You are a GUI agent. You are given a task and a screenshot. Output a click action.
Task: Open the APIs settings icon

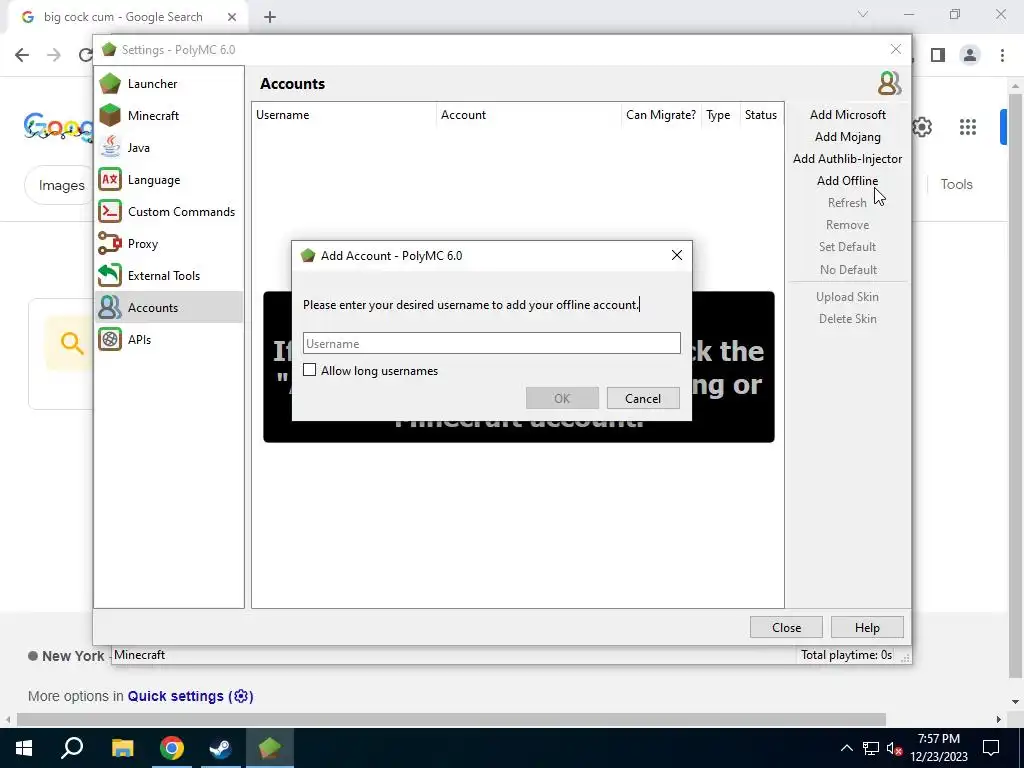pos(110,340)
